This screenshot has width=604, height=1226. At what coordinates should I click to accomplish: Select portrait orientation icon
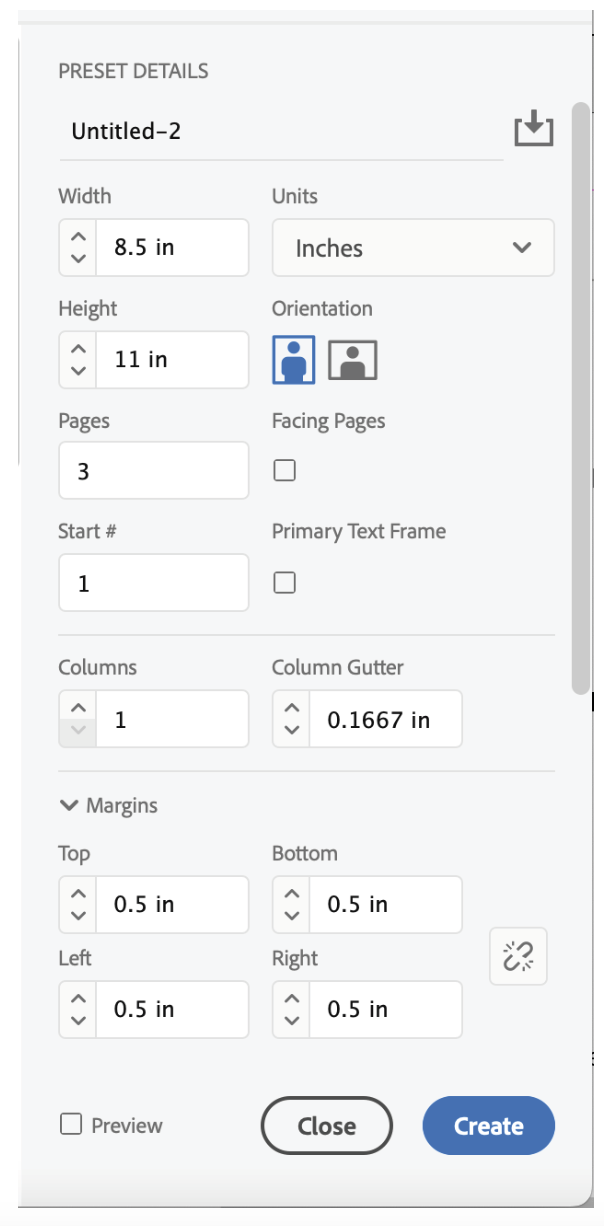[294, 360]
